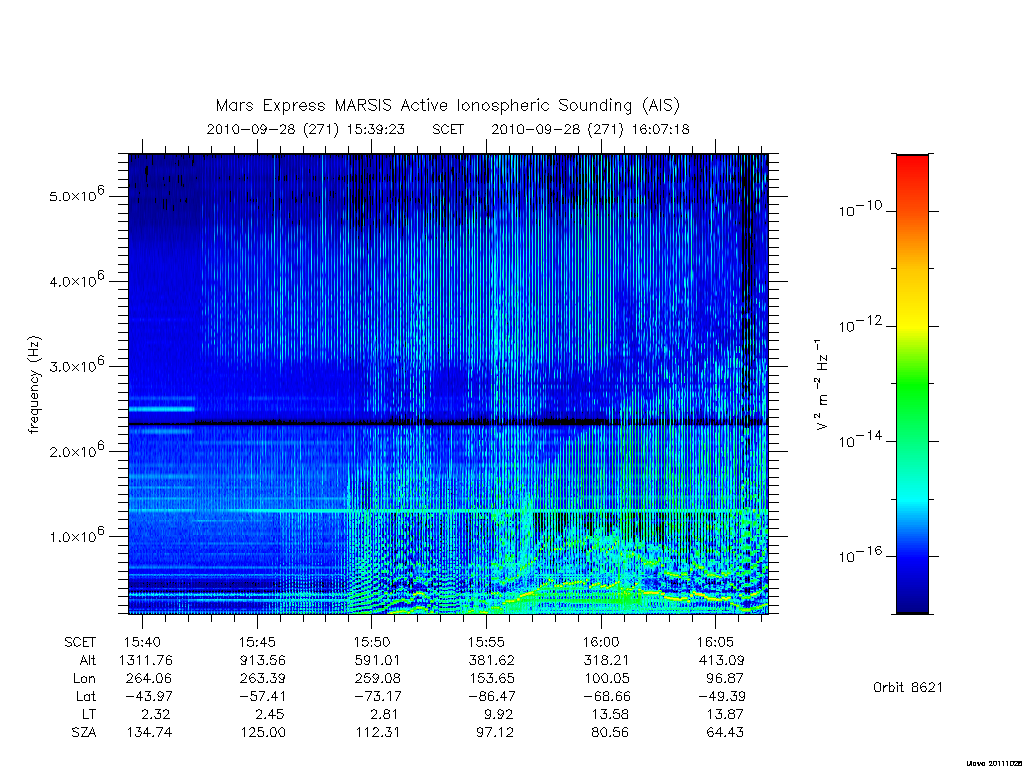Click the latitude value -49.39
This screenshot has height=768, width=1024.
point(721,696)
